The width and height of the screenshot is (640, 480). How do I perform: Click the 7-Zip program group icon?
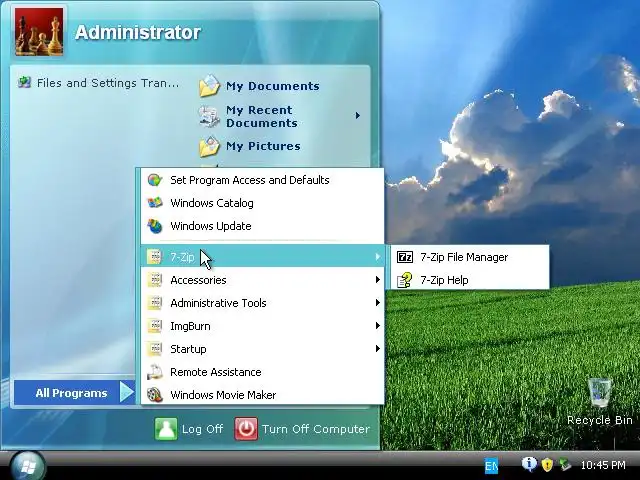pos(155,257)
